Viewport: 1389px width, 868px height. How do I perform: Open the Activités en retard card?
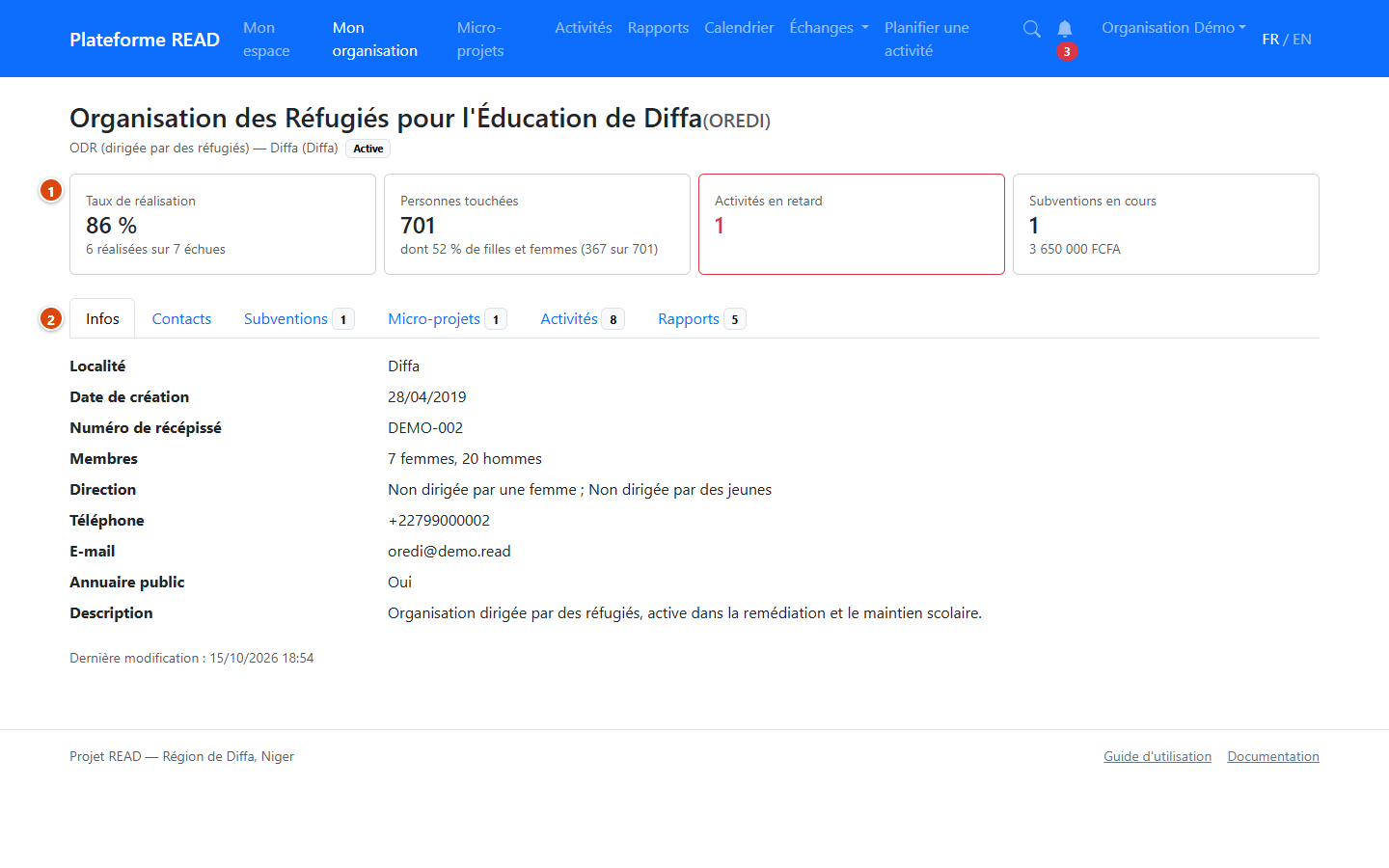(x=852, y=225)
